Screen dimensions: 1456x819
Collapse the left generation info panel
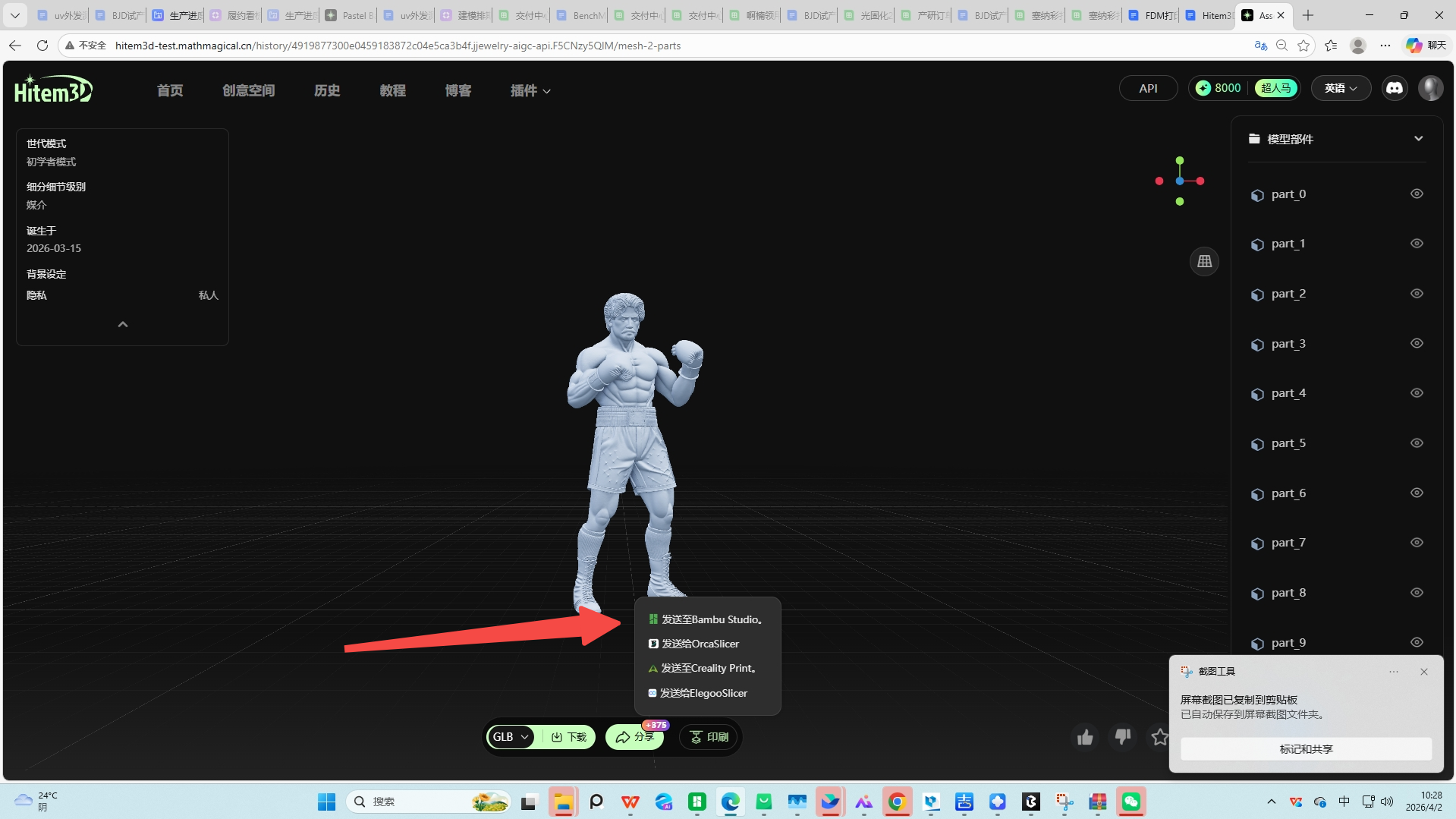click(x=122, y=324)
